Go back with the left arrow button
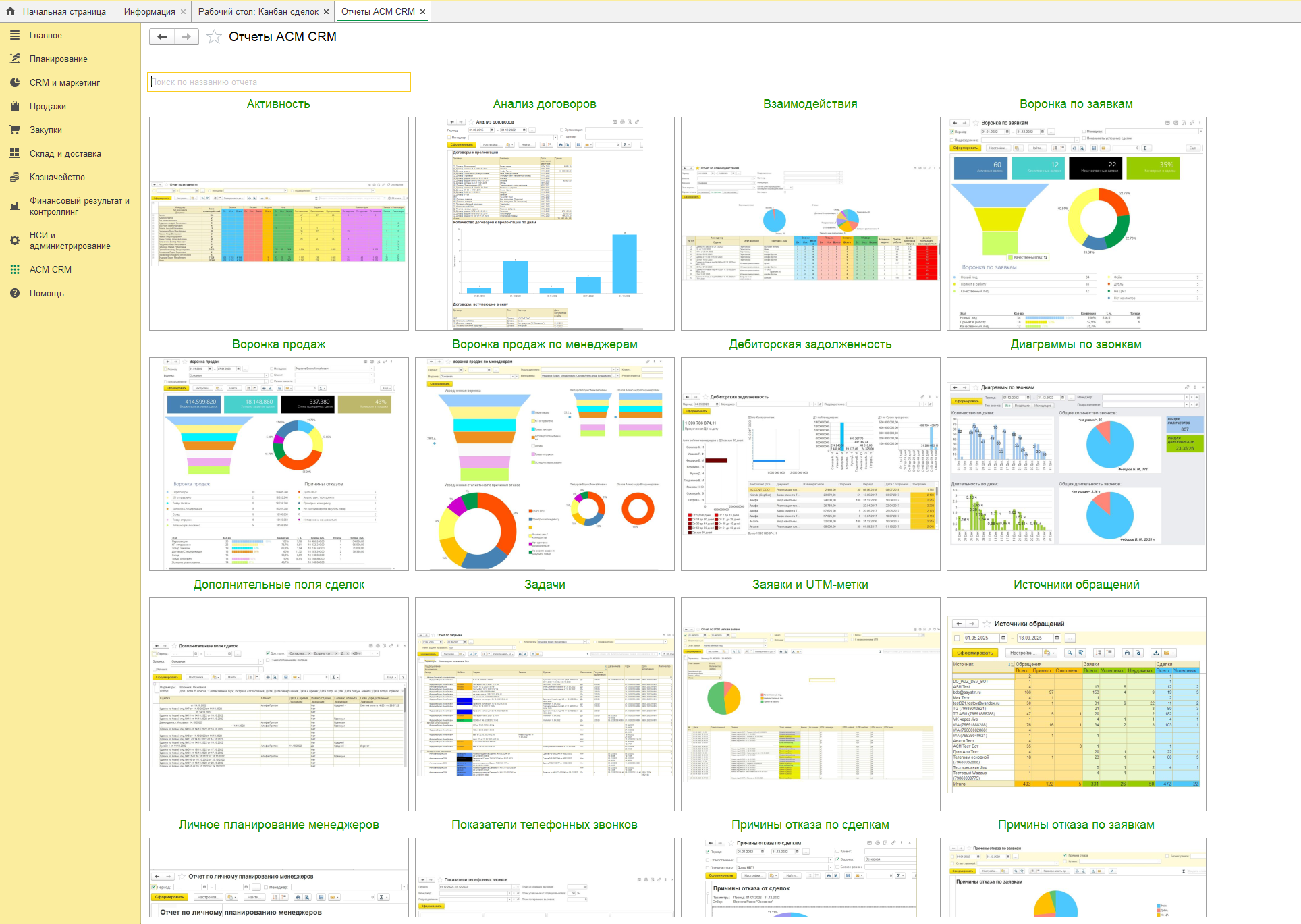 162,37
